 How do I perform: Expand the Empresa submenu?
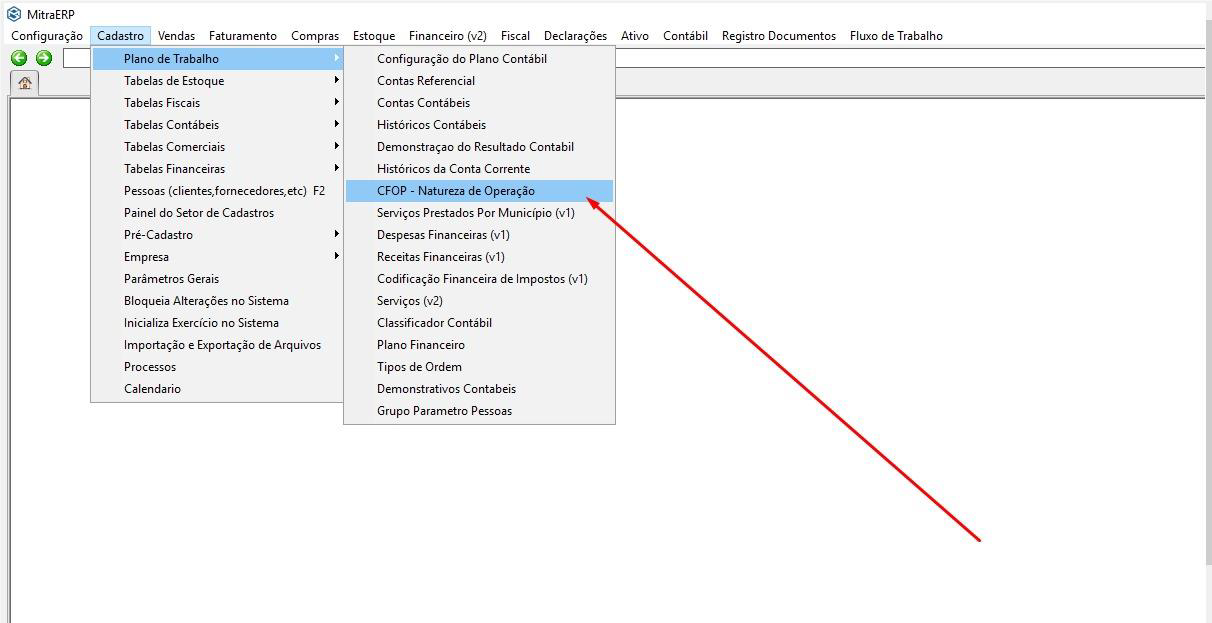click(x=146, y=257)
